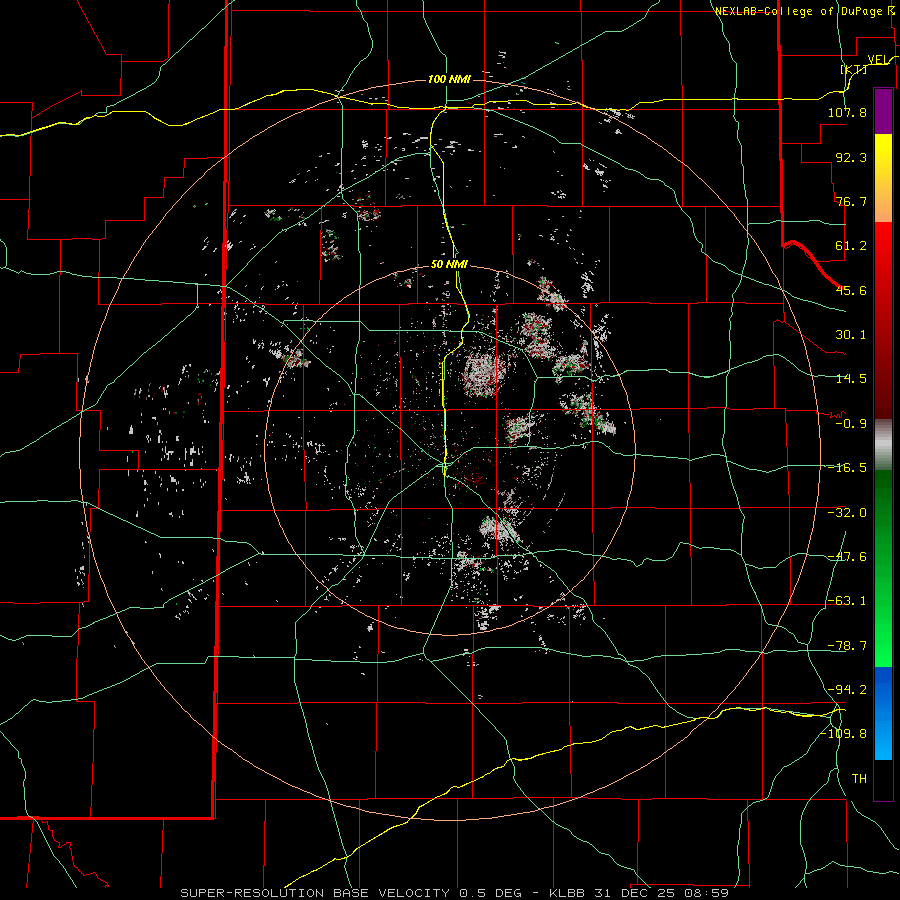Click the -63.1 velocity scale value

(847, 601)
